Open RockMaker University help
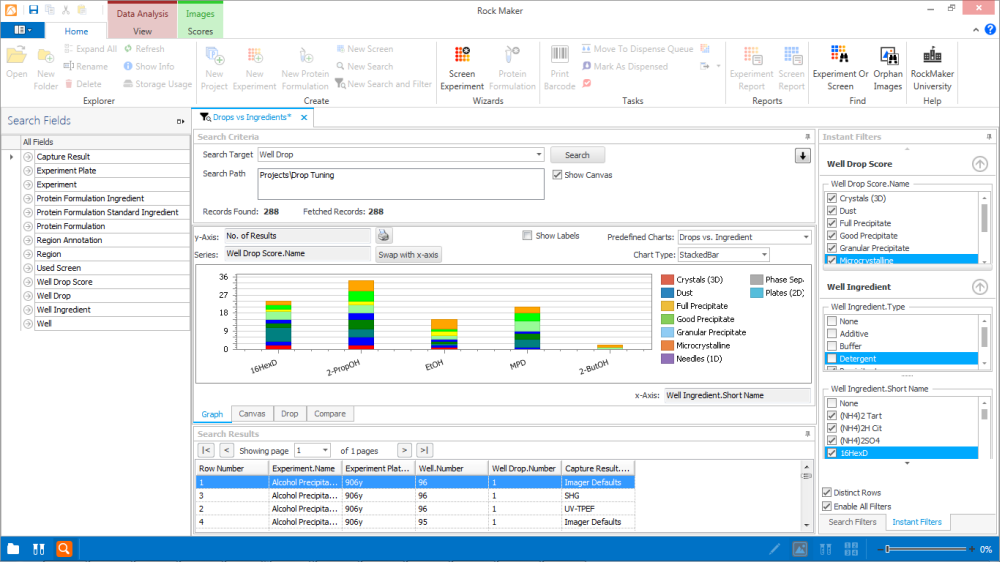 click(x=932, y=68)
